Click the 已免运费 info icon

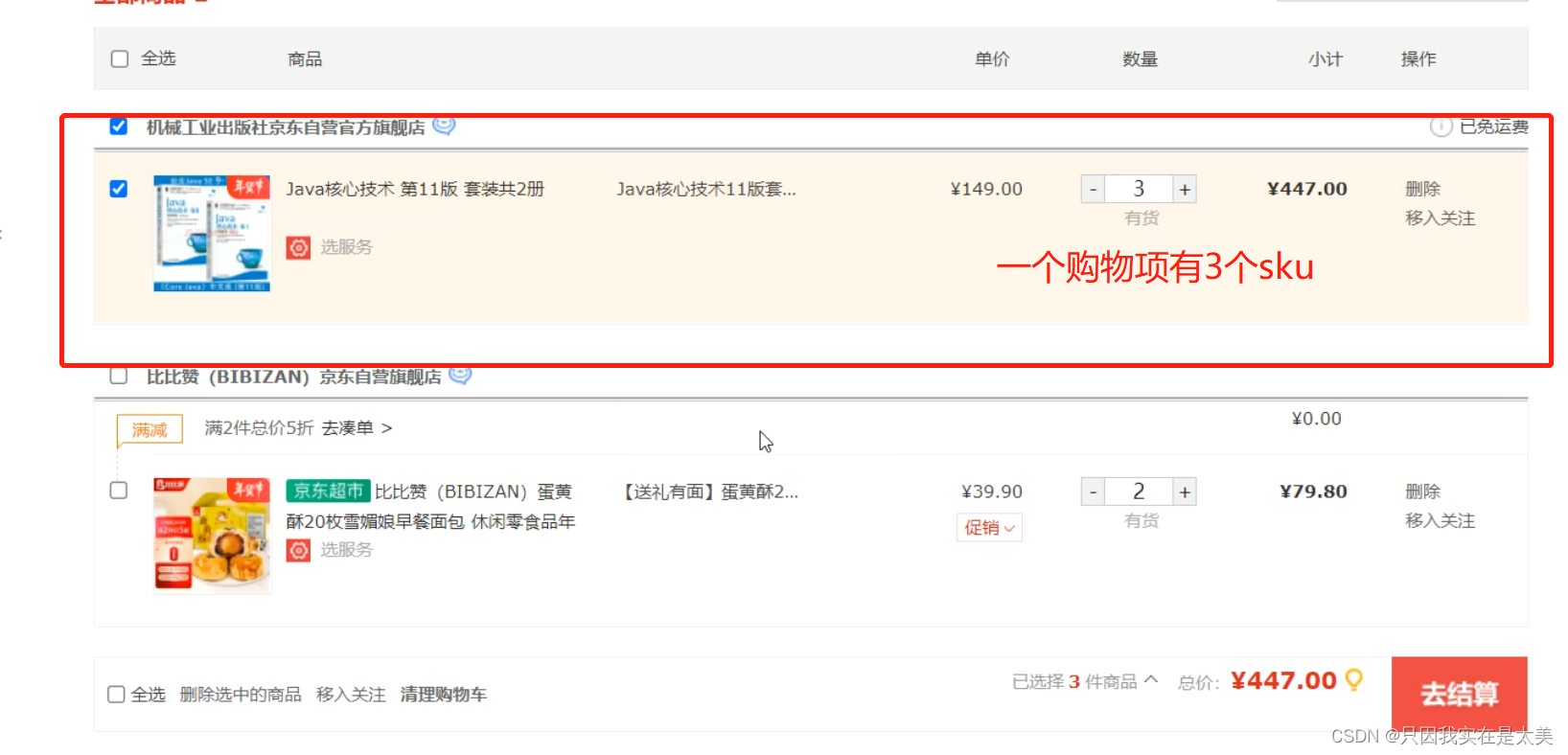click(1441, 126)
